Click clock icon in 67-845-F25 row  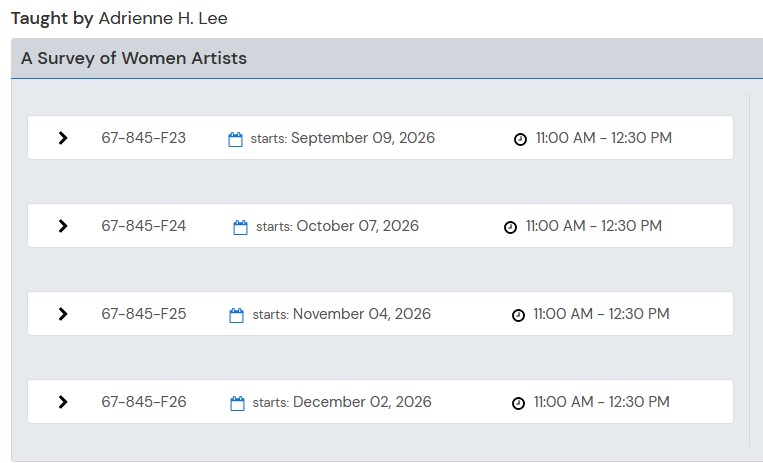tap(518, 315)
